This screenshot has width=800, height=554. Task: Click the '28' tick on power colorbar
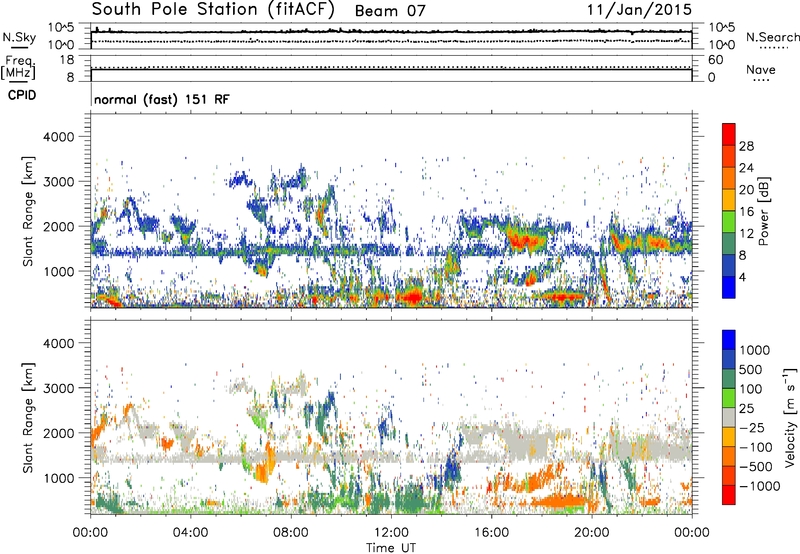click(746, 146)
